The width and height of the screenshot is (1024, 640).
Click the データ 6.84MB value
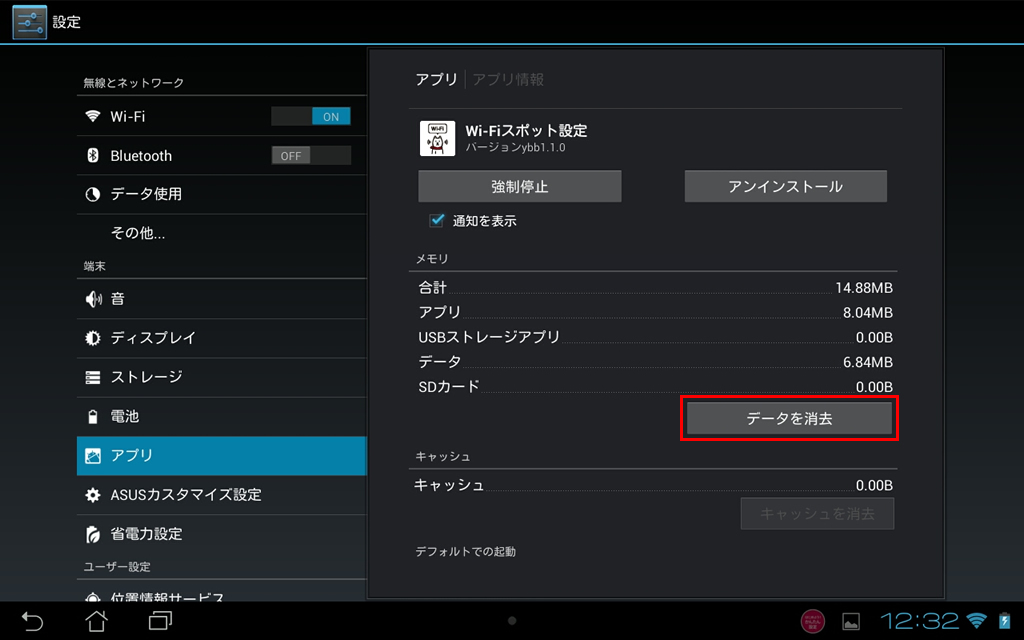pos(867,362)
